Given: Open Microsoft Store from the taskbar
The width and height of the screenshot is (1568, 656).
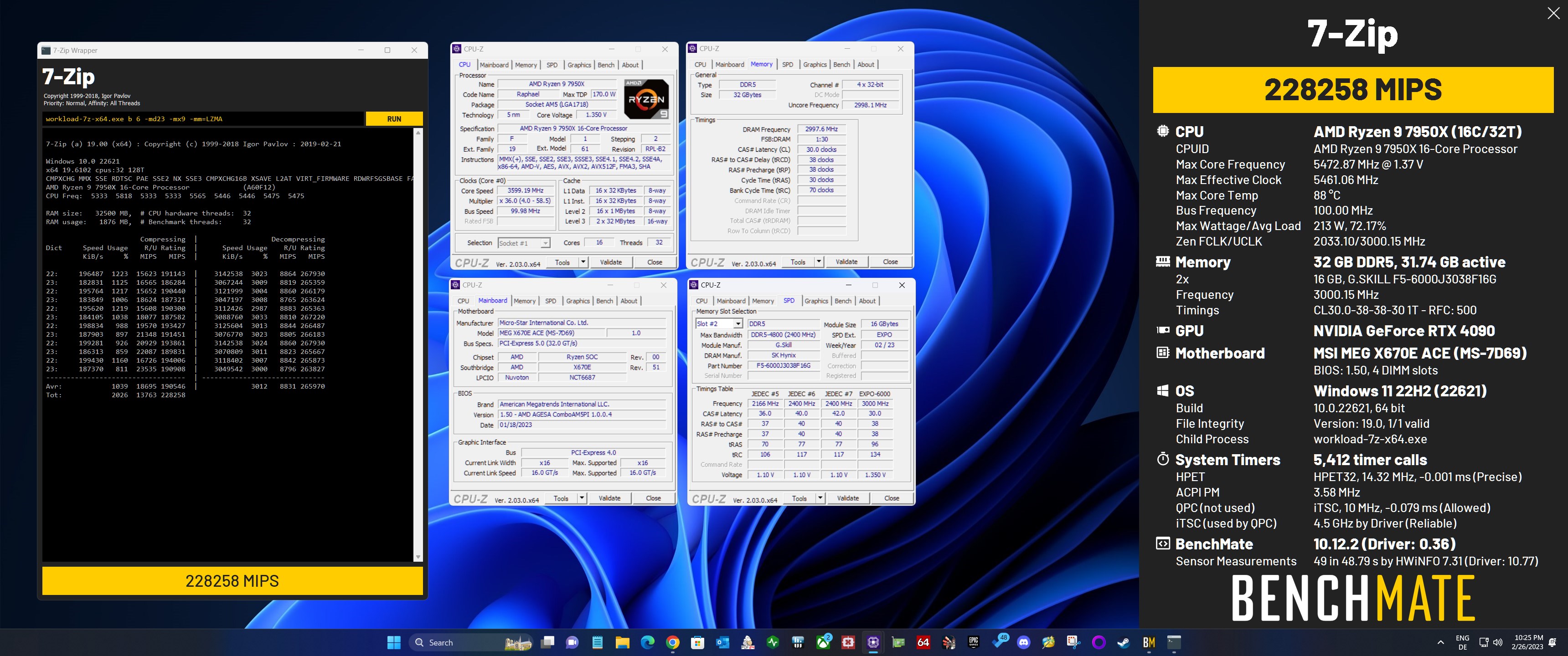Looking at the screenshot, I should pyautogui.click(x=697, y=642).
